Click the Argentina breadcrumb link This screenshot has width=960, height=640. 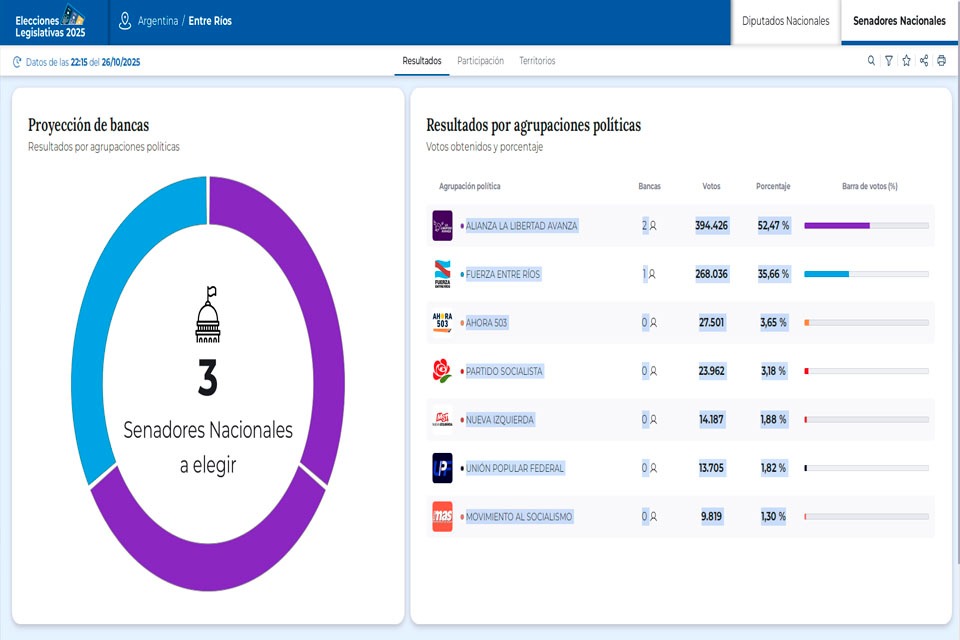point(158,21)
